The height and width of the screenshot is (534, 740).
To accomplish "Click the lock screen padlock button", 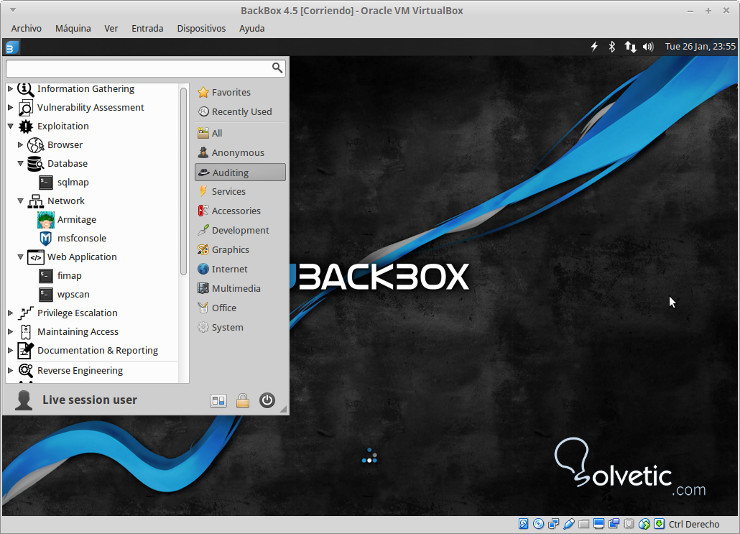I will tap(243, 400).
